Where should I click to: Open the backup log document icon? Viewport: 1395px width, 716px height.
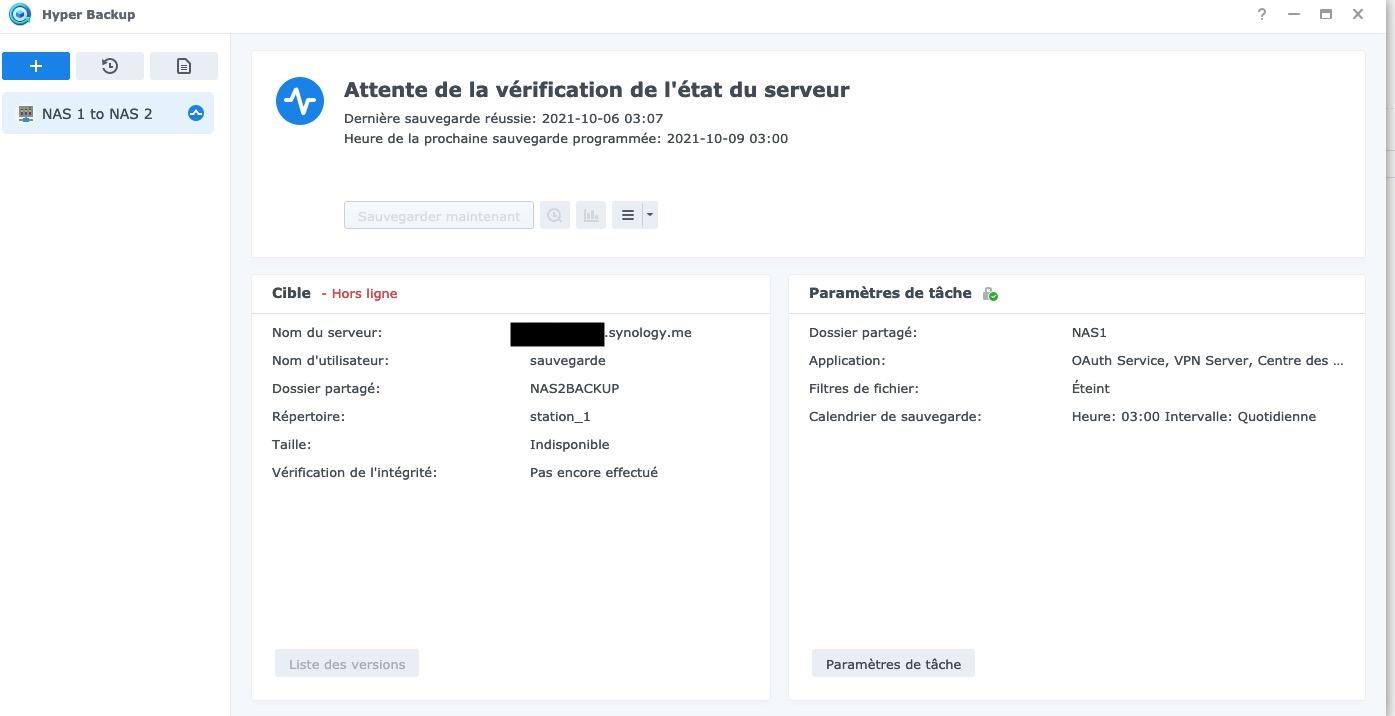click(184, 66)
